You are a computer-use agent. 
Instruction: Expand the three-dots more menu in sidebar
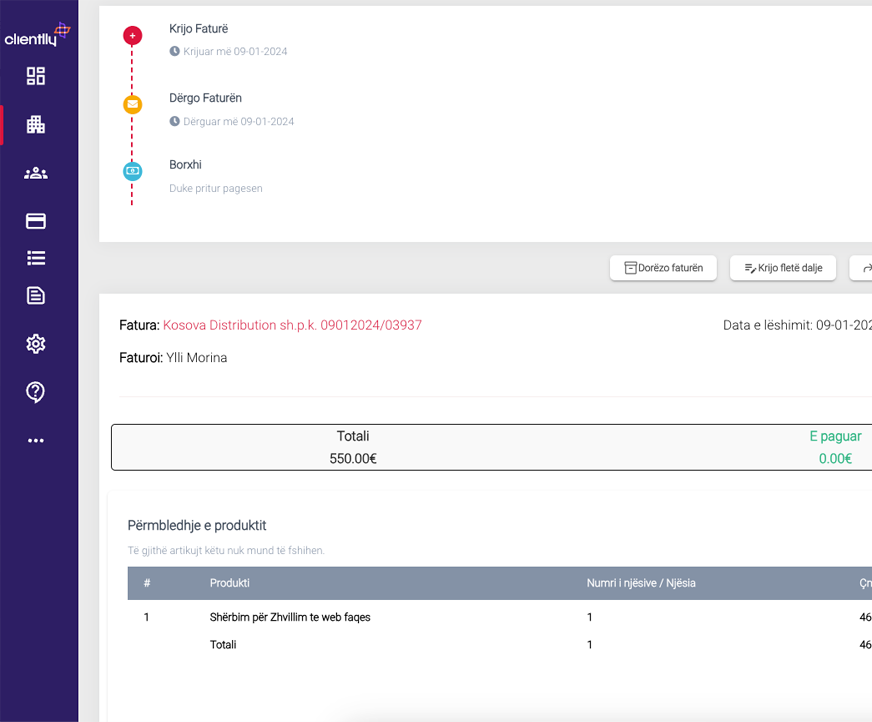(x=36, y=440)
